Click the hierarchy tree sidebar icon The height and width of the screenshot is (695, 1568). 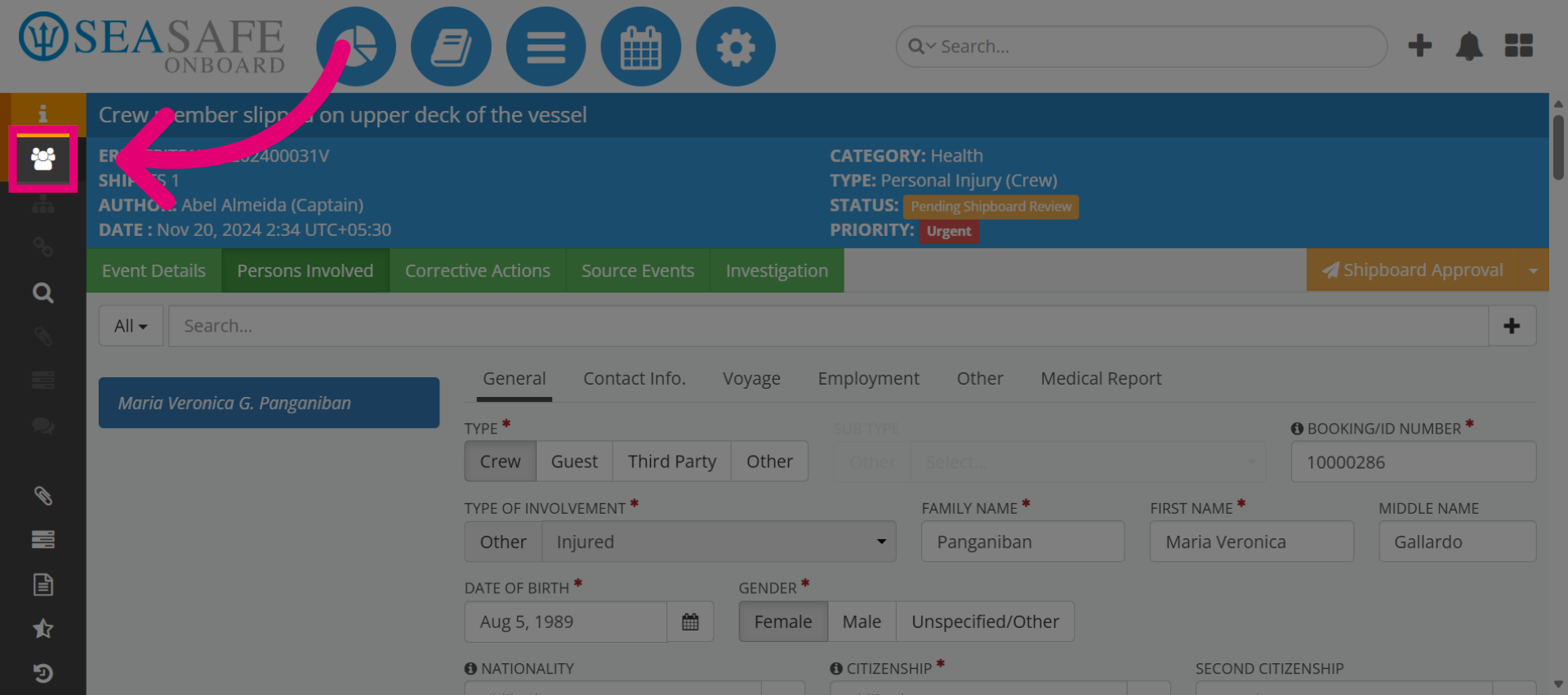(x=42, y=203)
